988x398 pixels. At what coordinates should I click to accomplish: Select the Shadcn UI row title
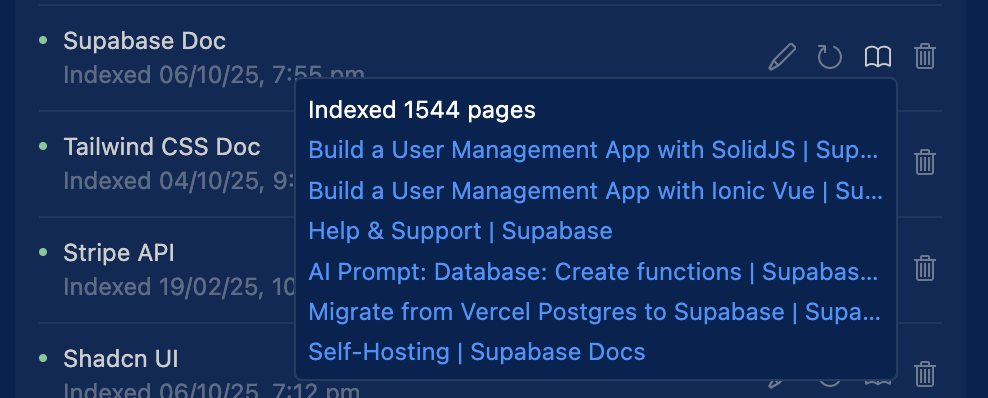coord(120,359)
